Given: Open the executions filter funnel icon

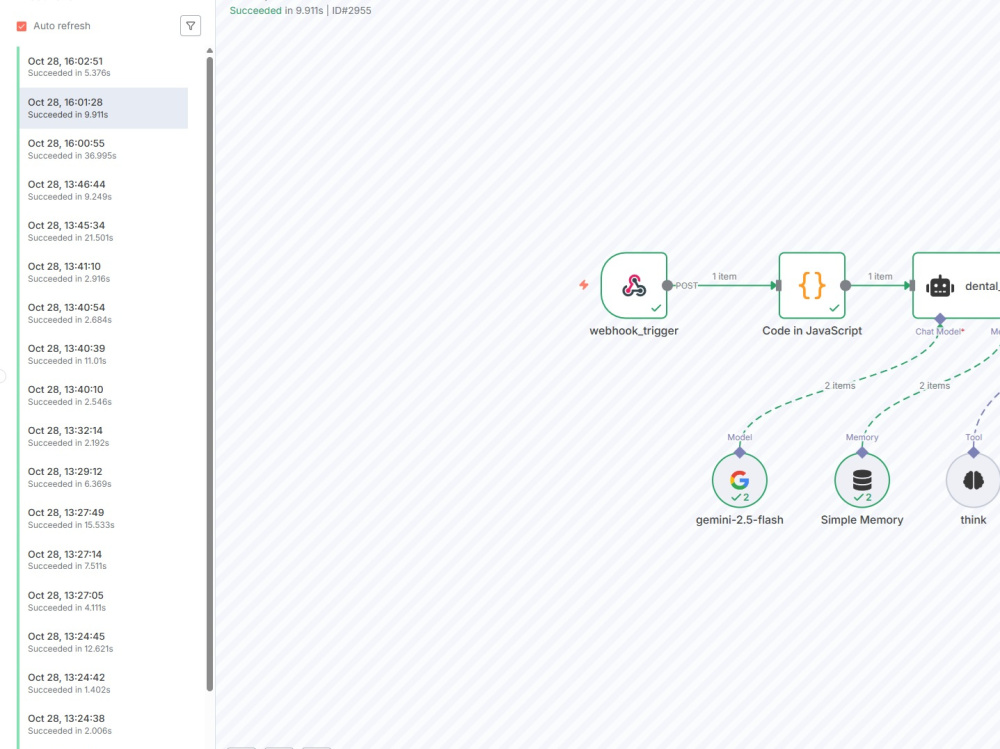Looking at the screenshot, I should (x=190, y=26).
